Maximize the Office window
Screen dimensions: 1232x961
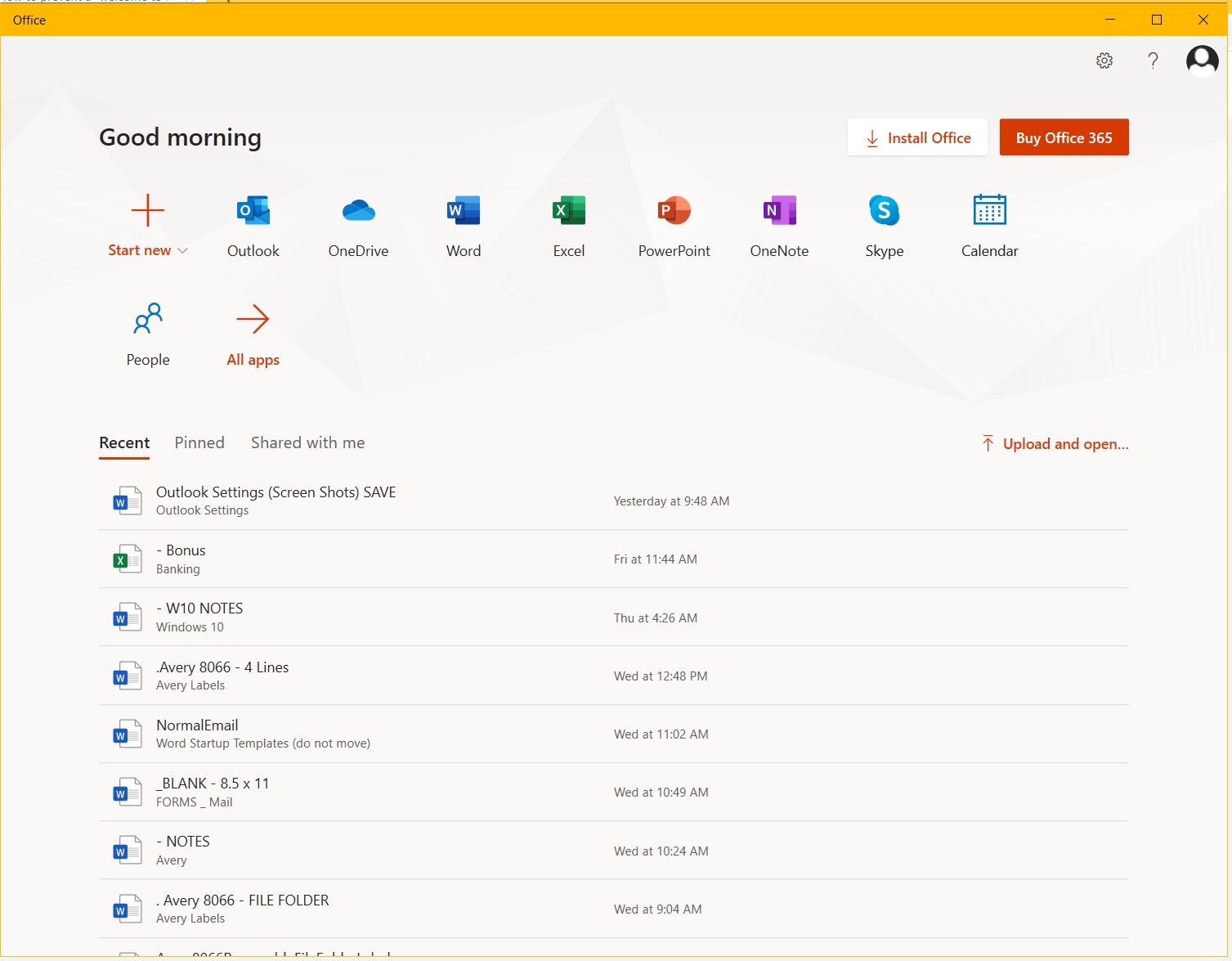pyautogui.click(x=1157, y=20)
